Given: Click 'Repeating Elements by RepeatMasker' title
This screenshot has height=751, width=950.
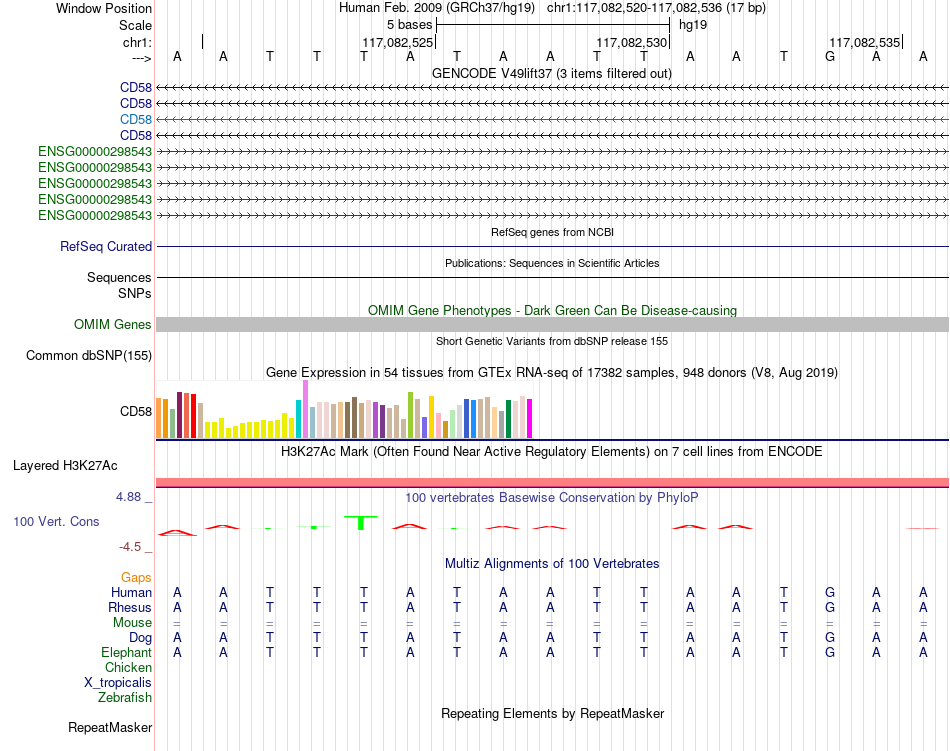Looking at the screenshot, I should 552,713.
